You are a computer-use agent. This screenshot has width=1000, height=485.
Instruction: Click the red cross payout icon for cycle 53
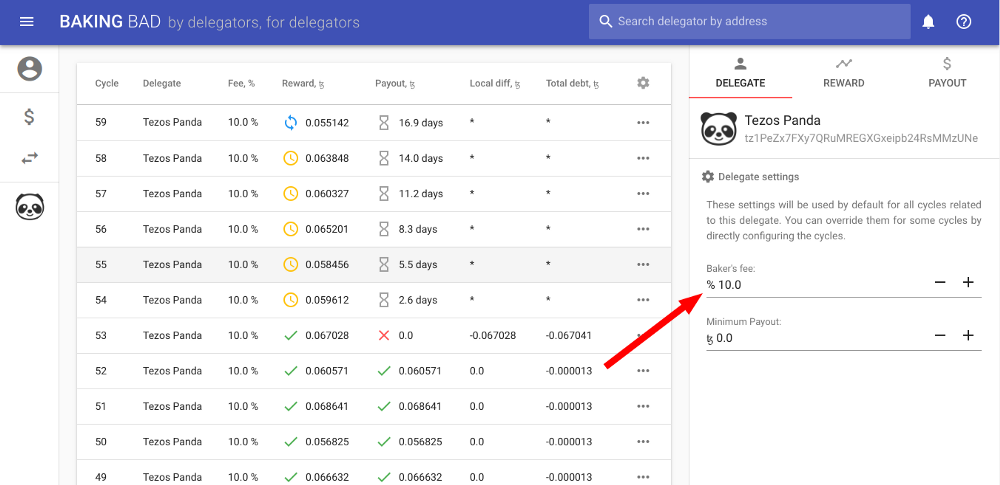[383, 335]
